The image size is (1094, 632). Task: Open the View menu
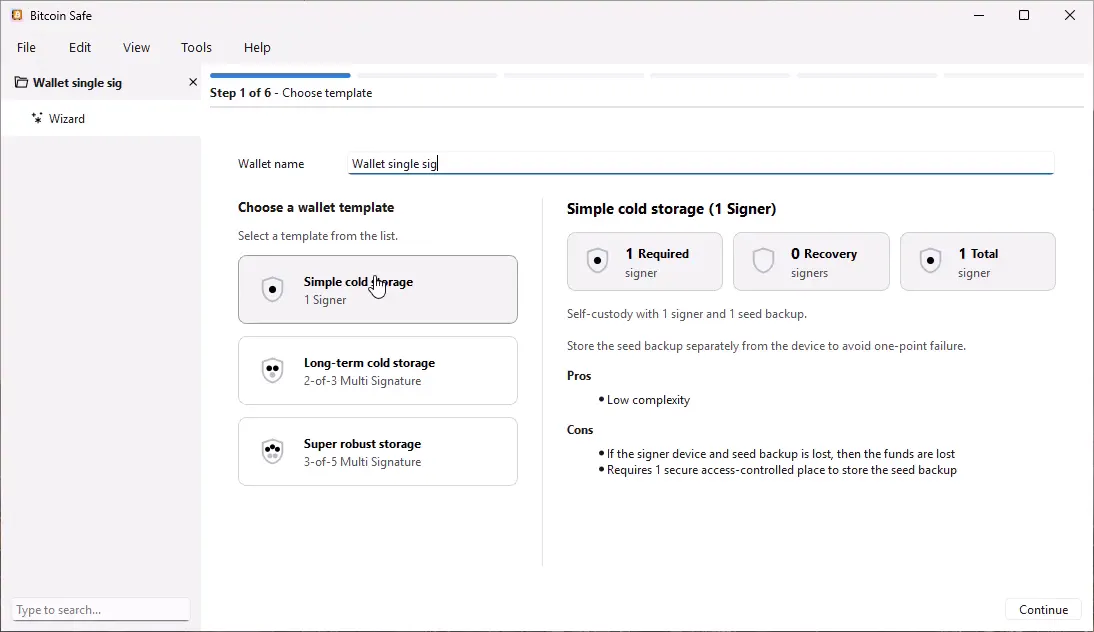136,47
